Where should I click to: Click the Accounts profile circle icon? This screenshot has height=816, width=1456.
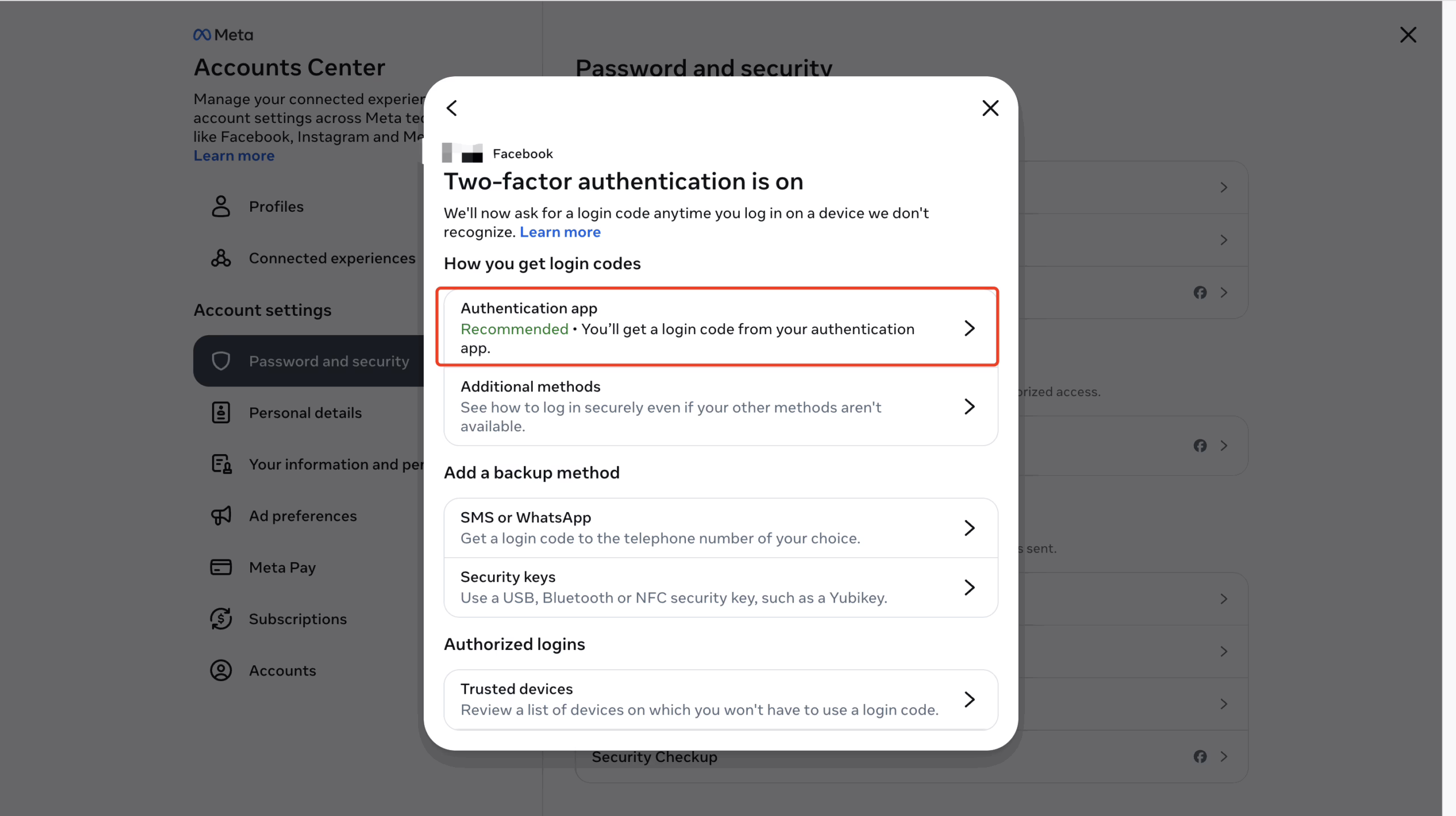(x=221, y=670)
